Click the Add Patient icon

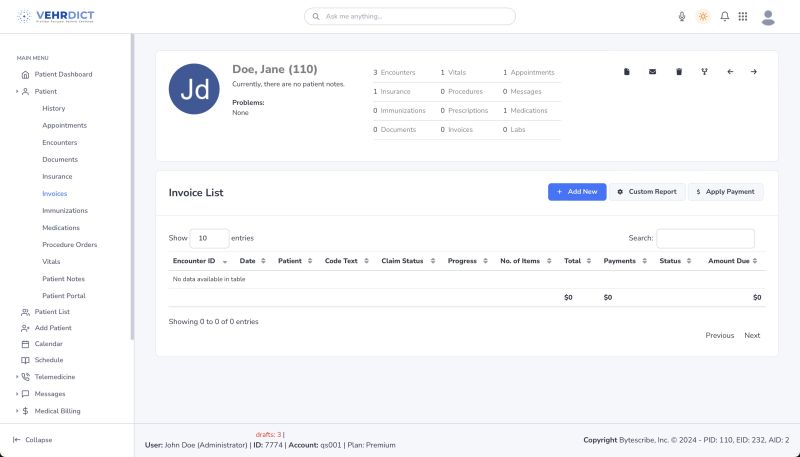click(26, 328)
